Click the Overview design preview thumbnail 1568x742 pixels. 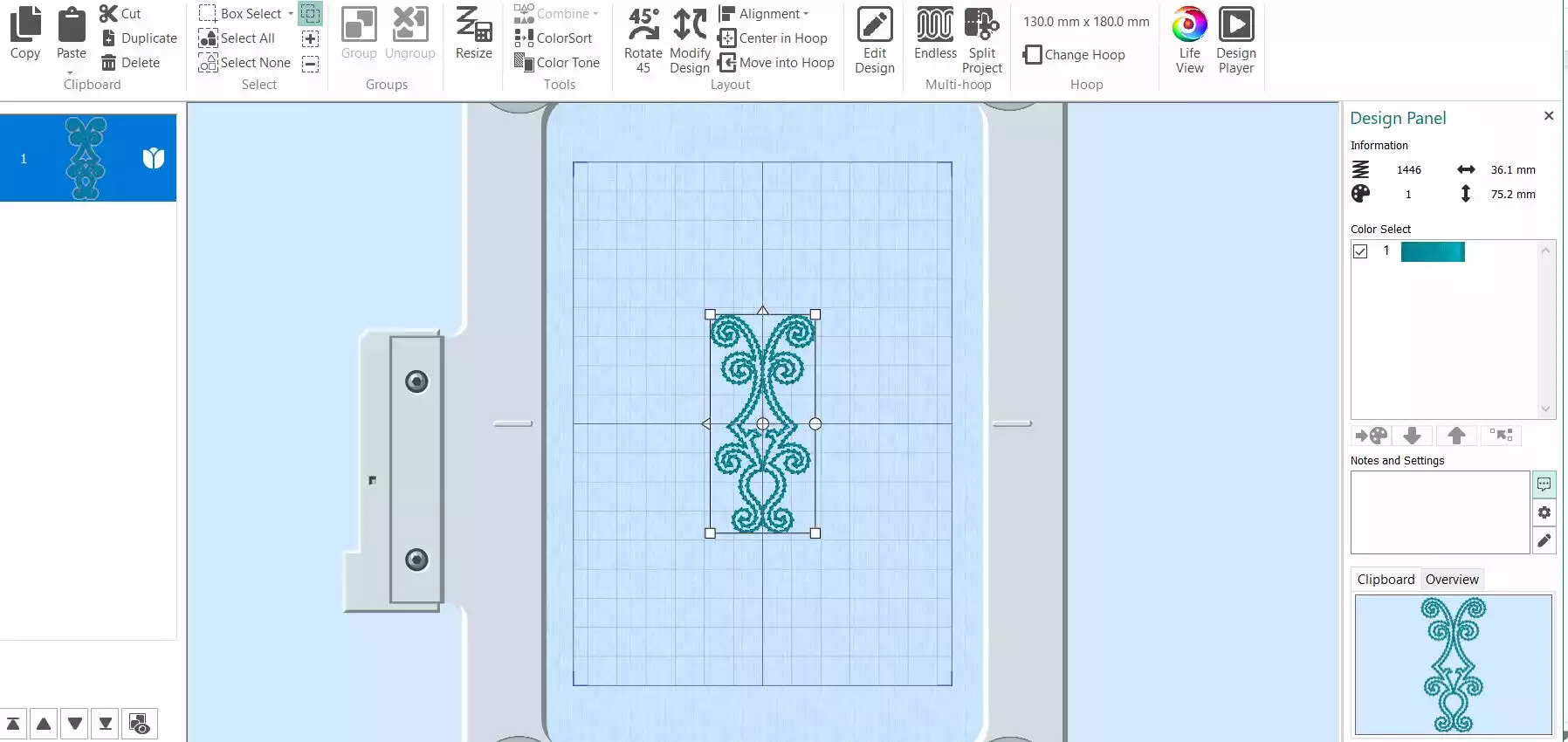pyautogui.click(x=1454, y=664)
